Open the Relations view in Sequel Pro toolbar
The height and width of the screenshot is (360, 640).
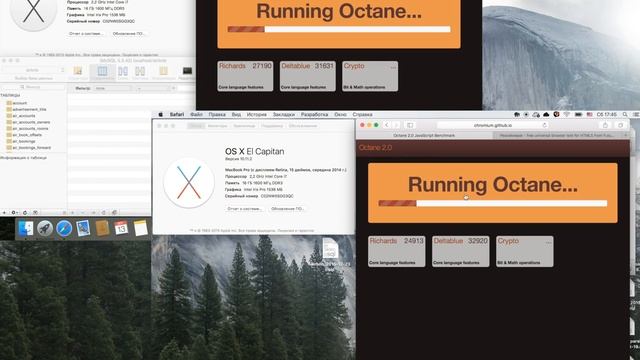(x=123, y=73)
